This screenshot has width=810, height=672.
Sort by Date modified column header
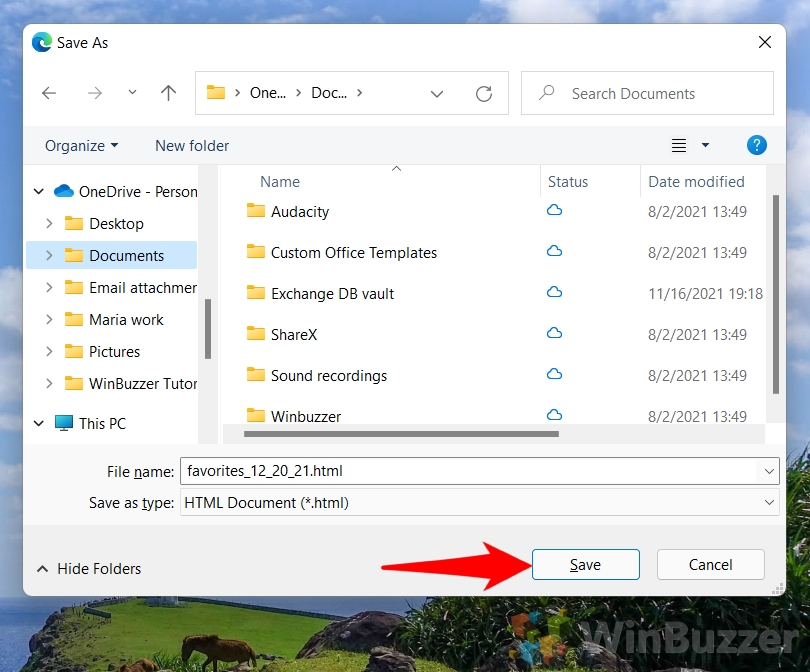(696, 182)
